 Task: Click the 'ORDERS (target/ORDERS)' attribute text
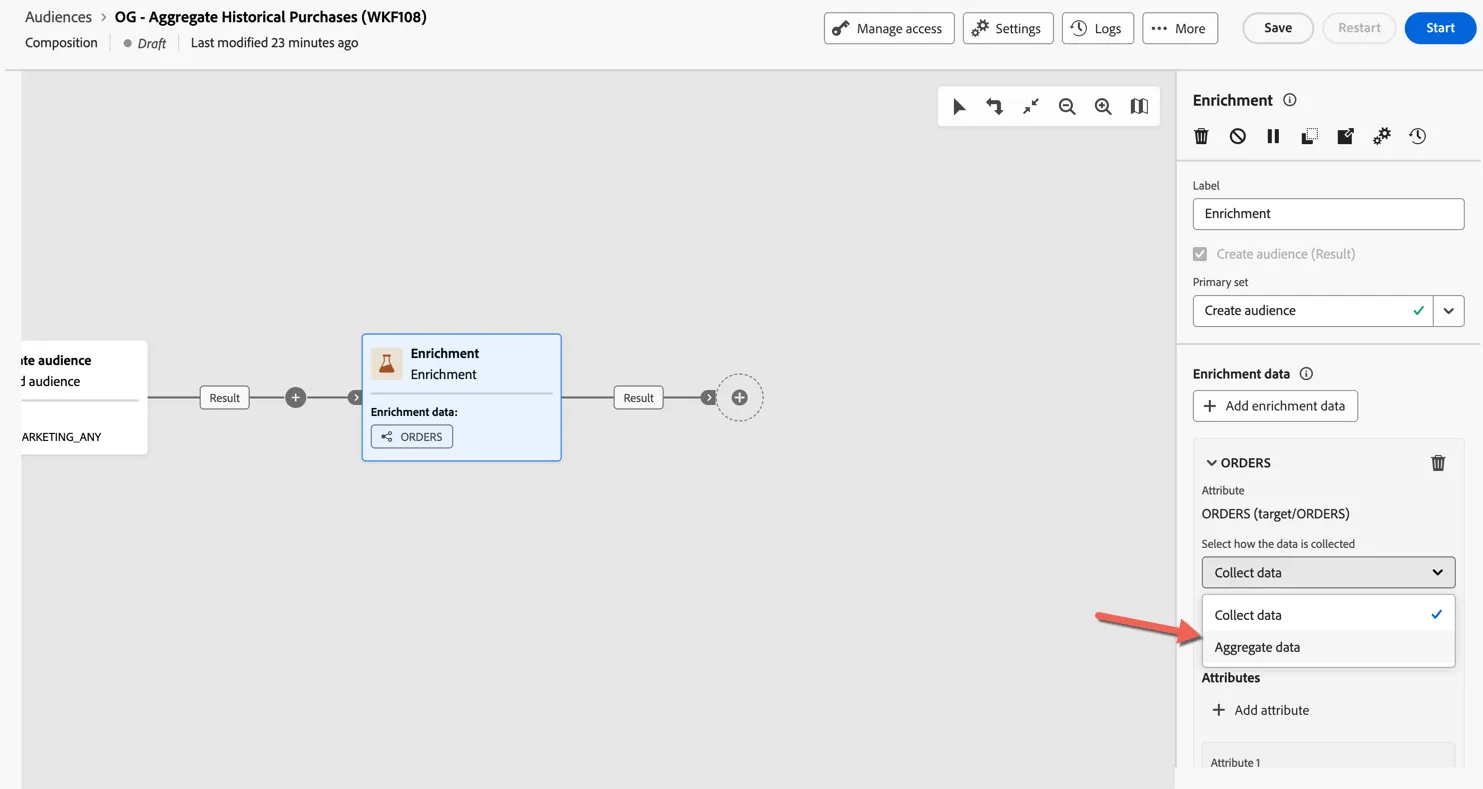click(x=1275, y=514)
